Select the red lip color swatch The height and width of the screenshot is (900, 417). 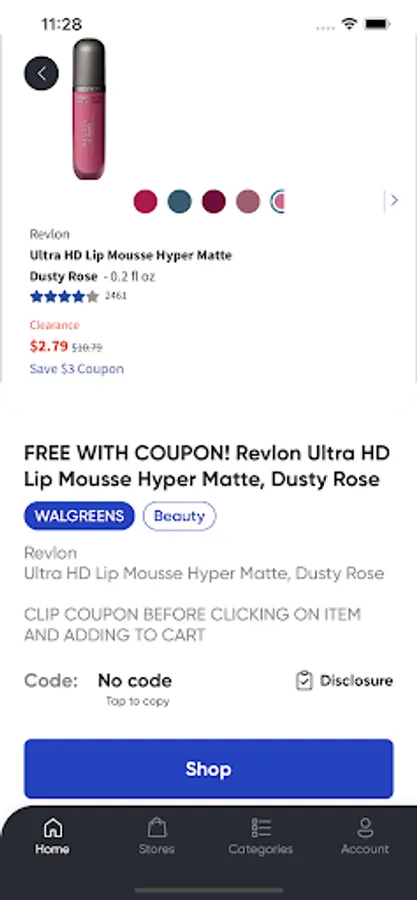coord(145,201)
